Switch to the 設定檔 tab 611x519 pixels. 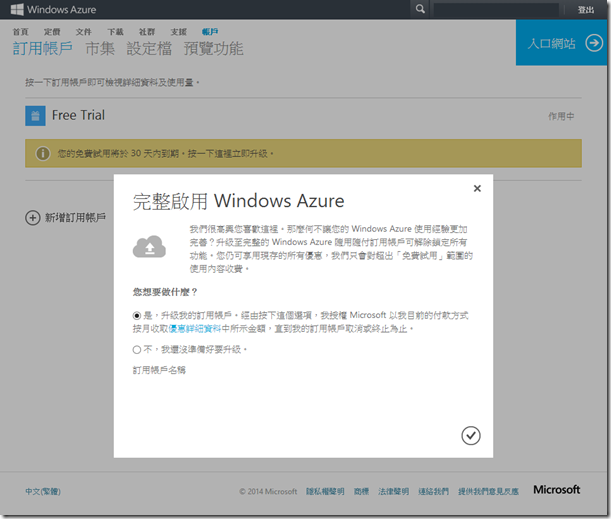coord(149,48)
